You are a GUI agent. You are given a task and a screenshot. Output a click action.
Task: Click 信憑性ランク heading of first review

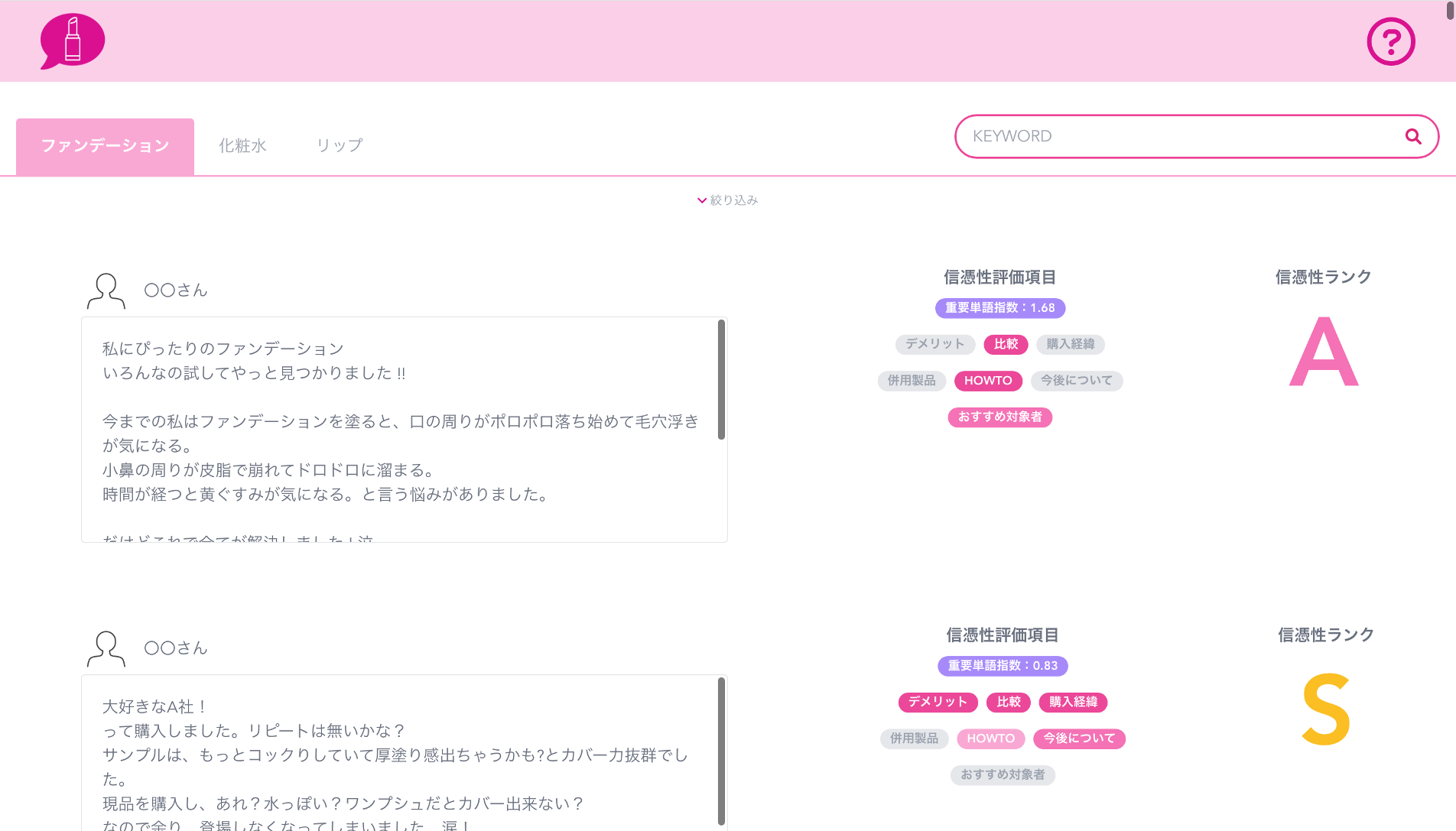(1324, 278)
